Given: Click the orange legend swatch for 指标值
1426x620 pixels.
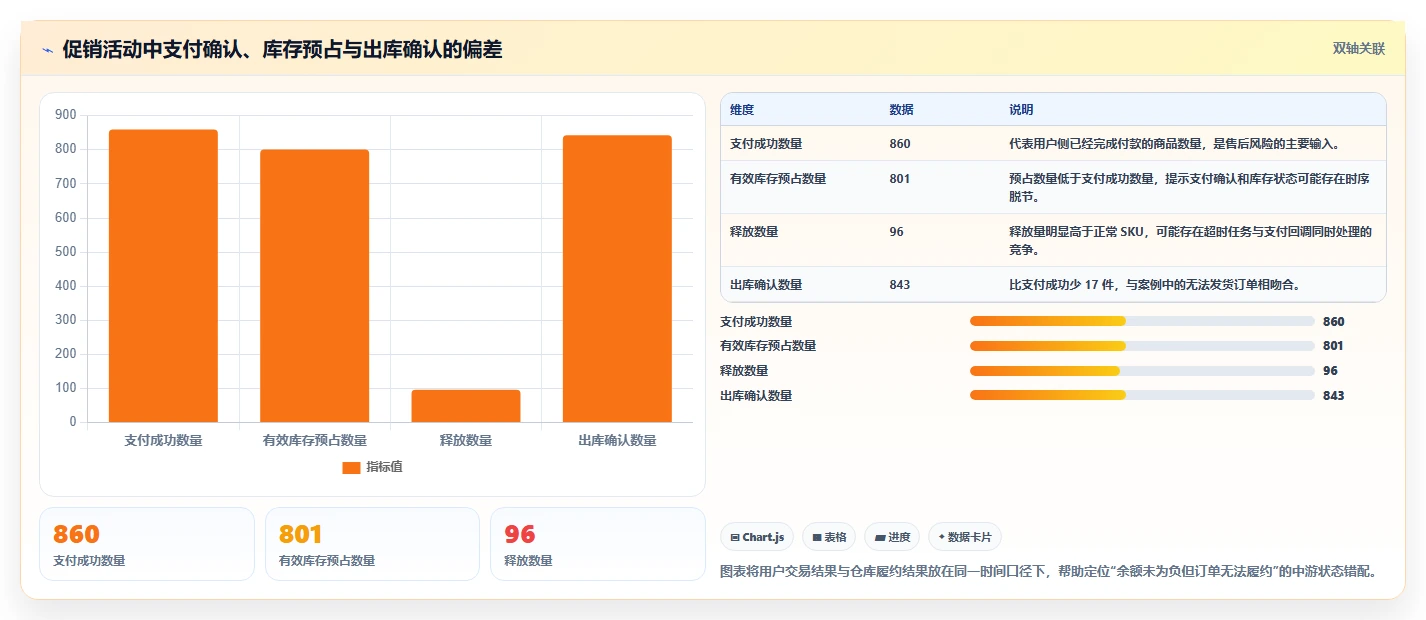Looking at the screenshot, I should coord(351,467).
